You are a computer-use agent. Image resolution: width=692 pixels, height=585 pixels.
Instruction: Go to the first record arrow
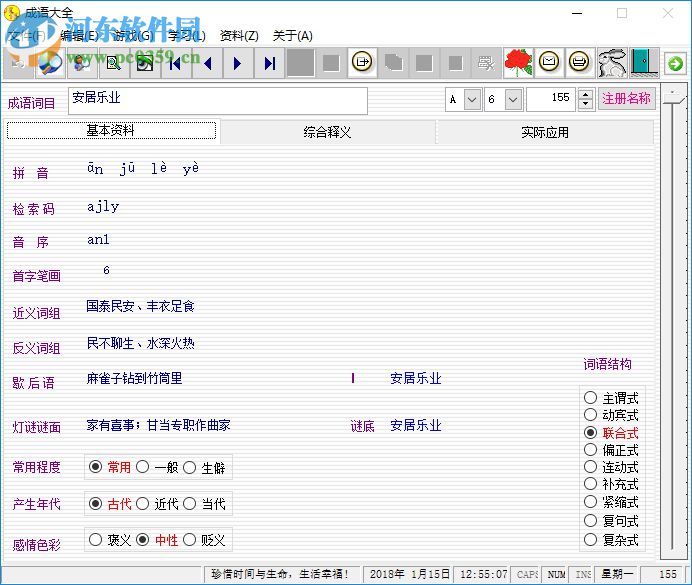(x=176, y=64)
